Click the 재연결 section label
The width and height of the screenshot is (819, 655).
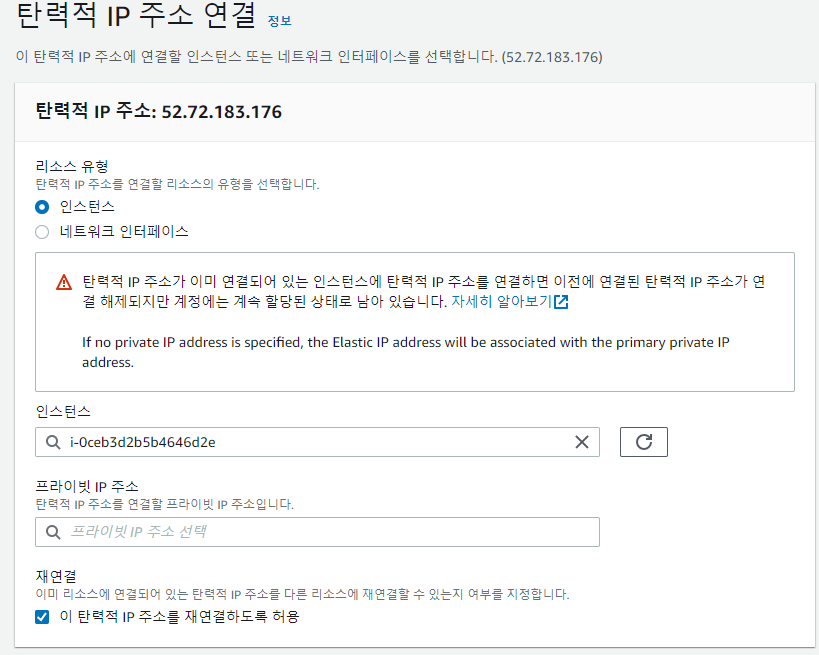pos(56,576)
